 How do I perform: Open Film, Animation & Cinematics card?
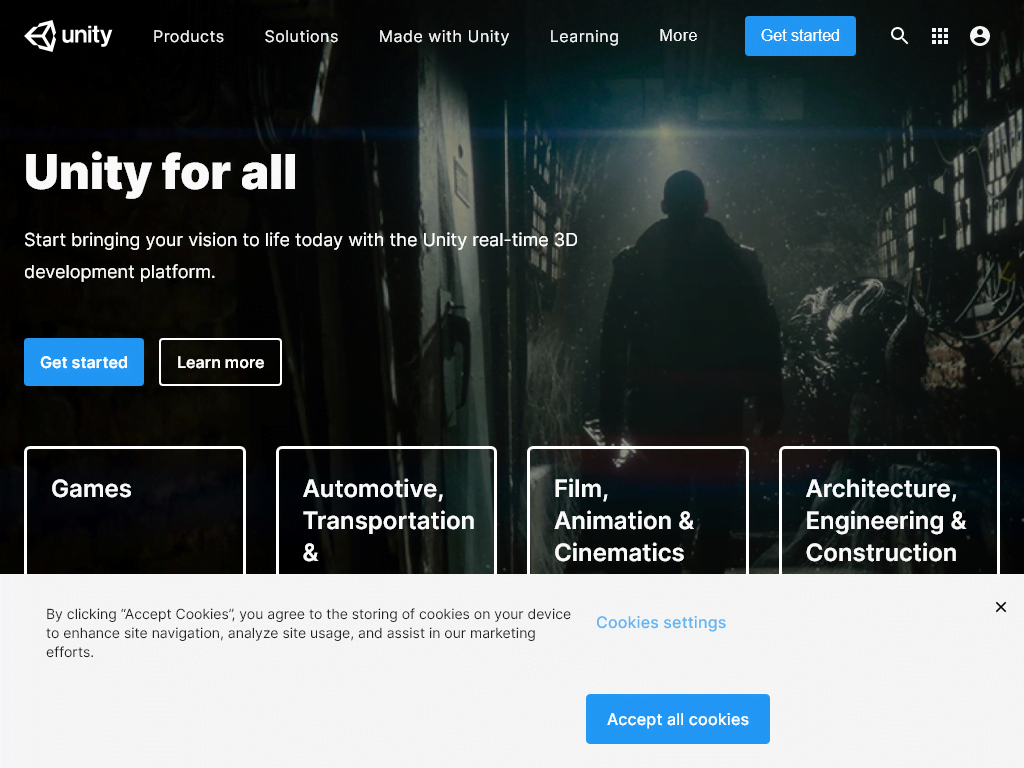click(637, 510)
